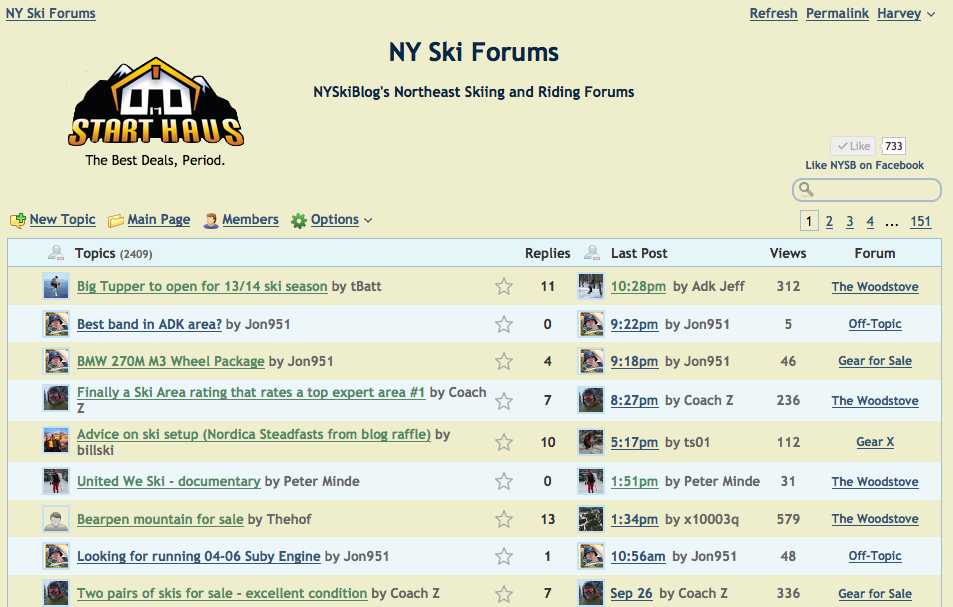Click the Members person icon
953x607 pixels.
coord(210,220)
